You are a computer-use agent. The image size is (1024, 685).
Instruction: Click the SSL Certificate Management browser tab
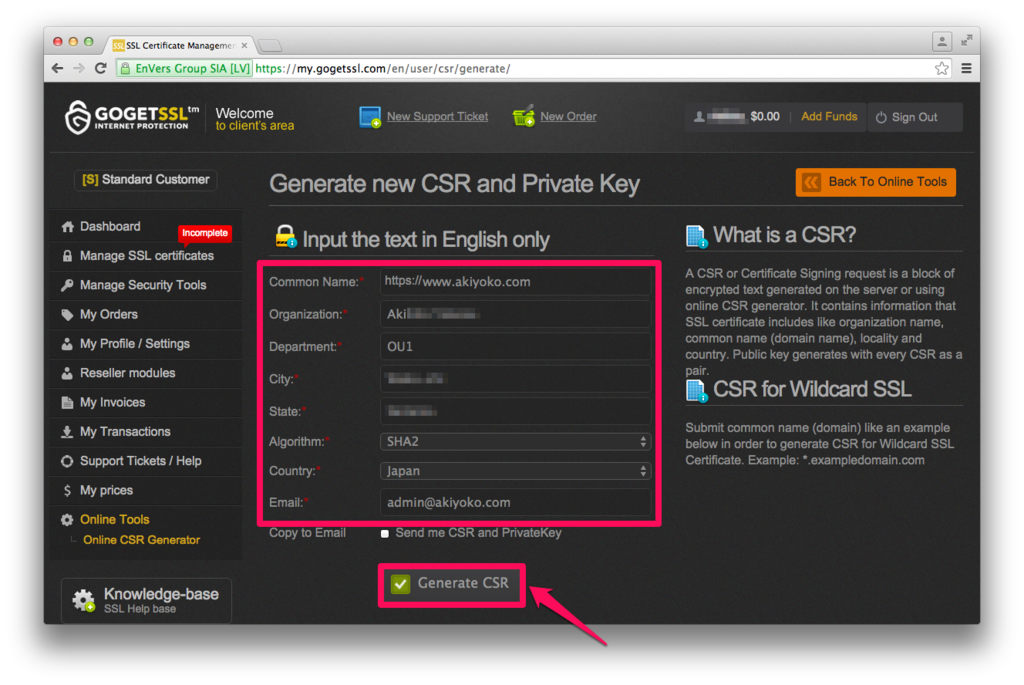(x=181, y=45)
